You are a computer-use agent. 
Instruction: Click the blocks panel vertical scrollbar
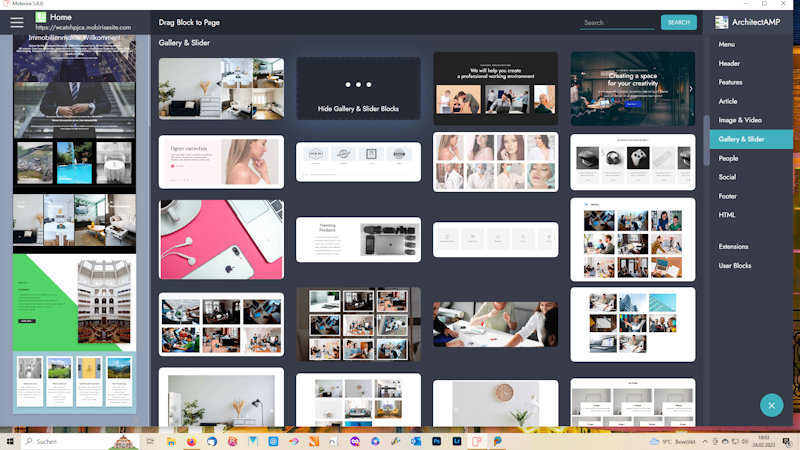[x=706, y=140]
